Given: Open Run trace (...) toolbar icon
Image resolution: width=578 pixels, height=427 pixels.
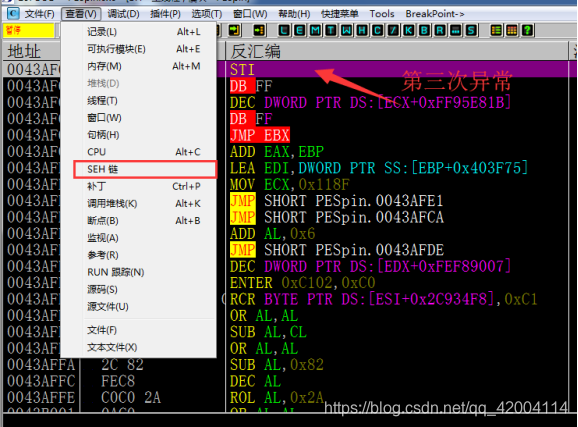Looking at the screenshot, I should (456, 30).
